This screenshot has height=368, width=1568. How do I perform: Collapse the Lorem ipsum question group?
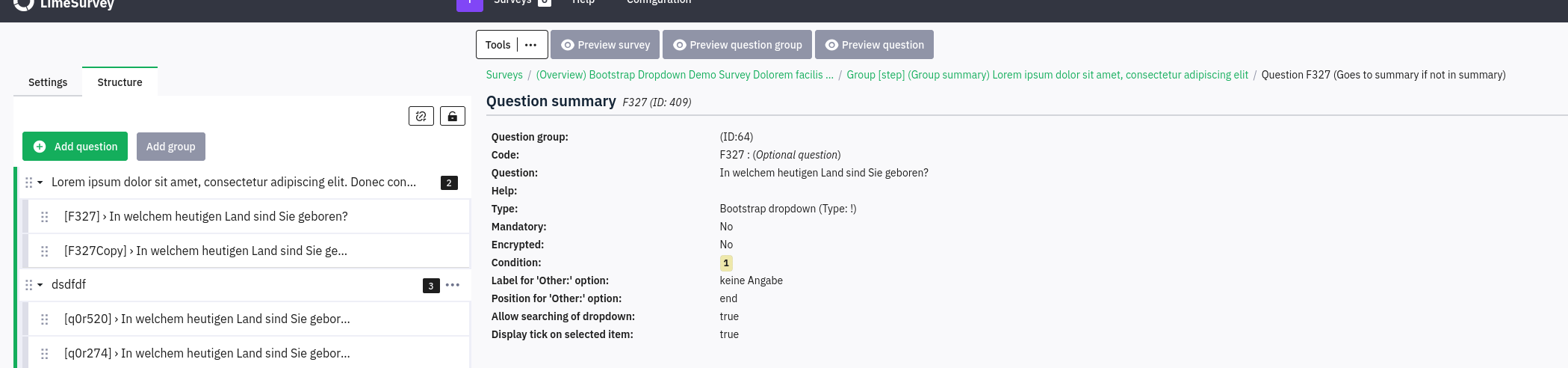point(40,183)
